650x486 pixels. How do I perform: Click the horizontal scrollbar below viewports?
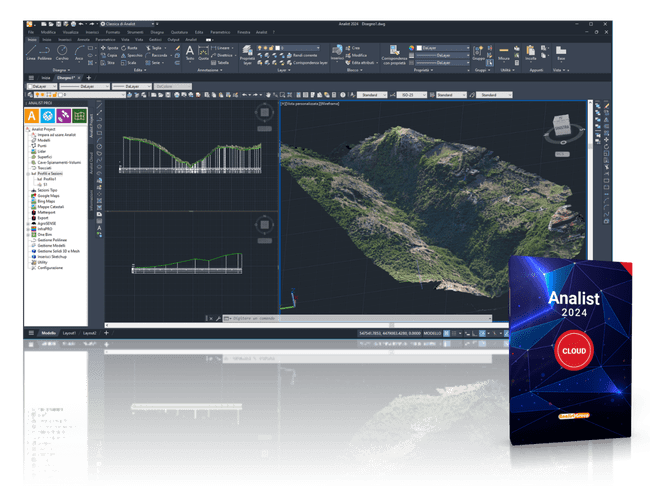click(307, 325)
